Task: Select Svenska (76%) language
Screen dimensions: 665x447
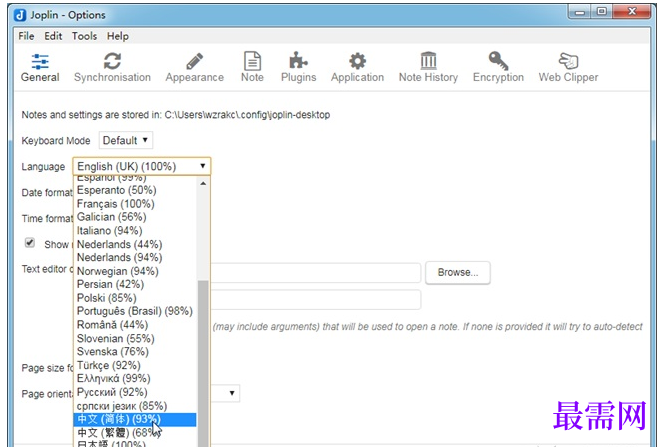Action: [134, 352]
